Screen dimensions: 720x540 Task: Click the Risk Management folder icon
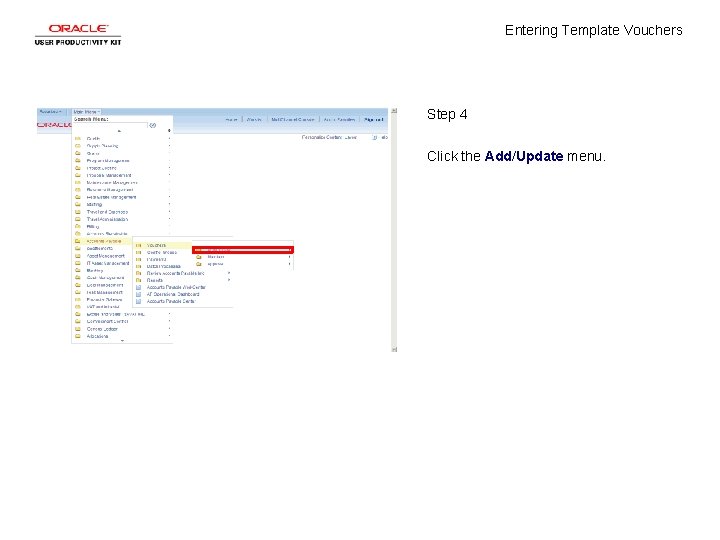click(x=78, y=292)
